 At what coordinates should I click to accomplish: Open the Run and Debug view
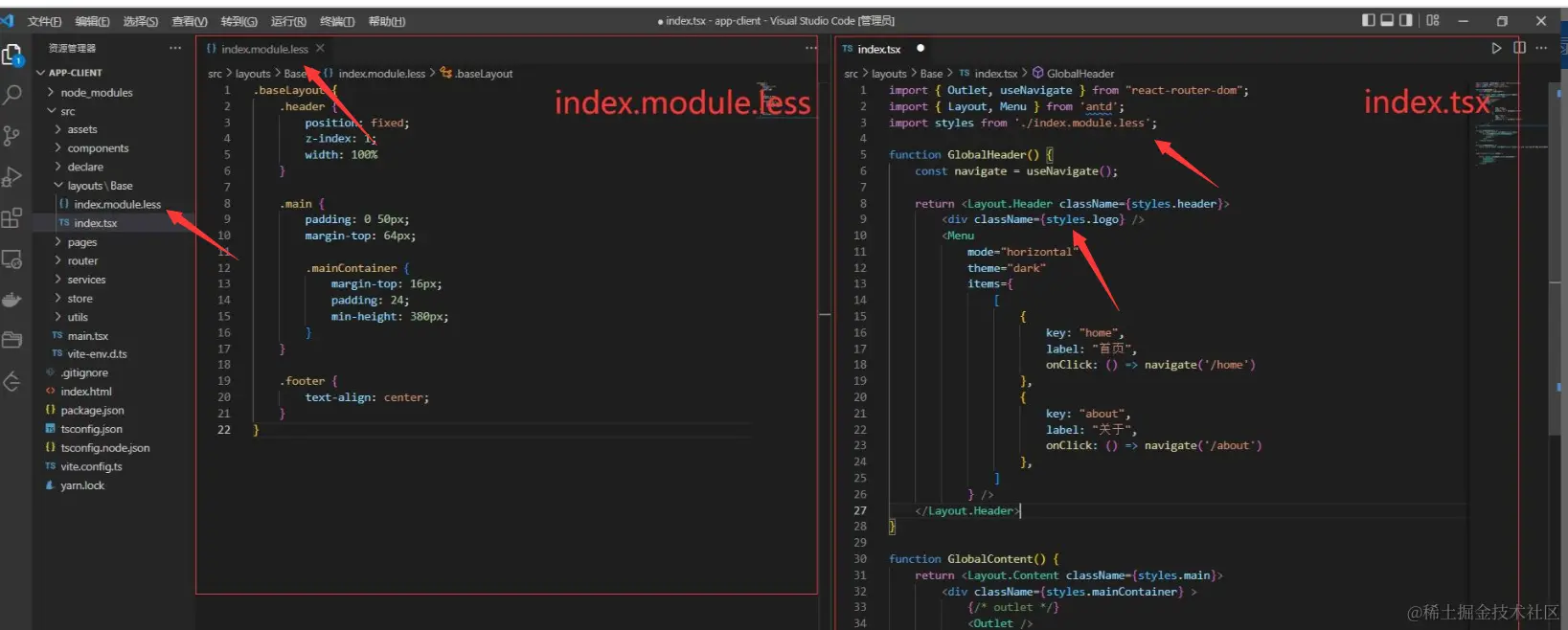tap(12, 176)
